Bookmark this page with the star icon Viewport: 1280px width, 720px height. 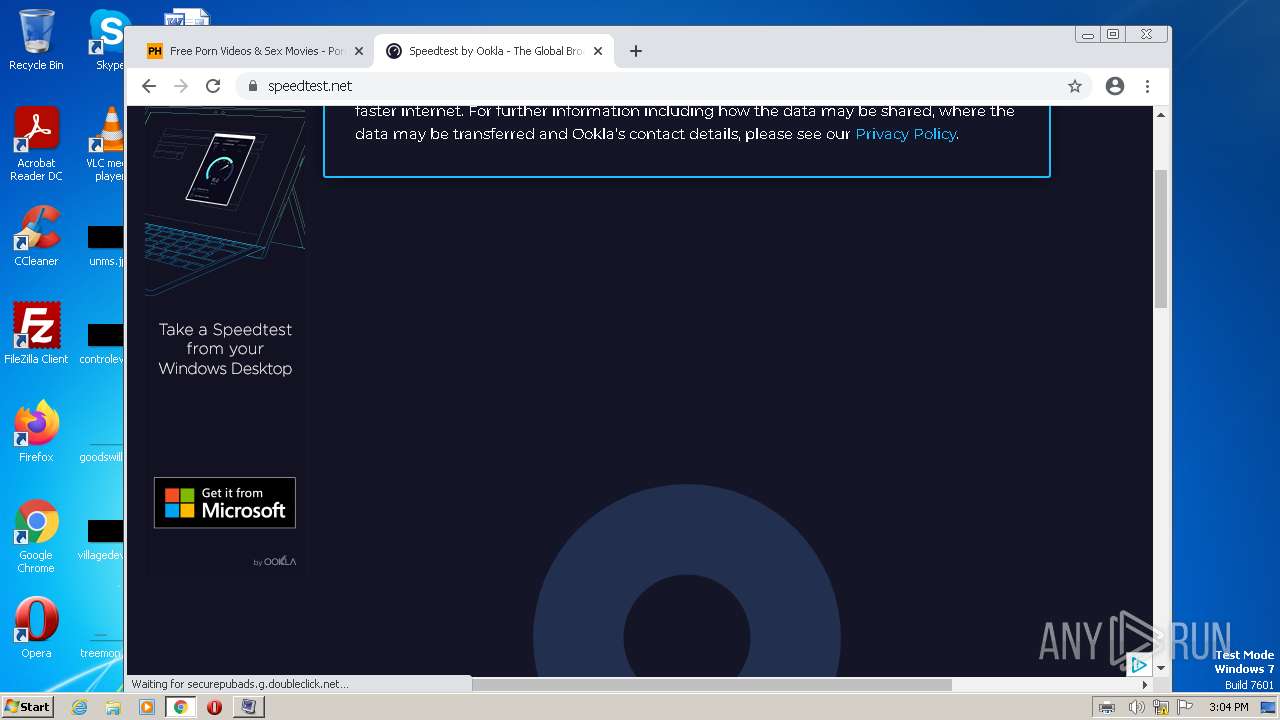(1075, 86)
